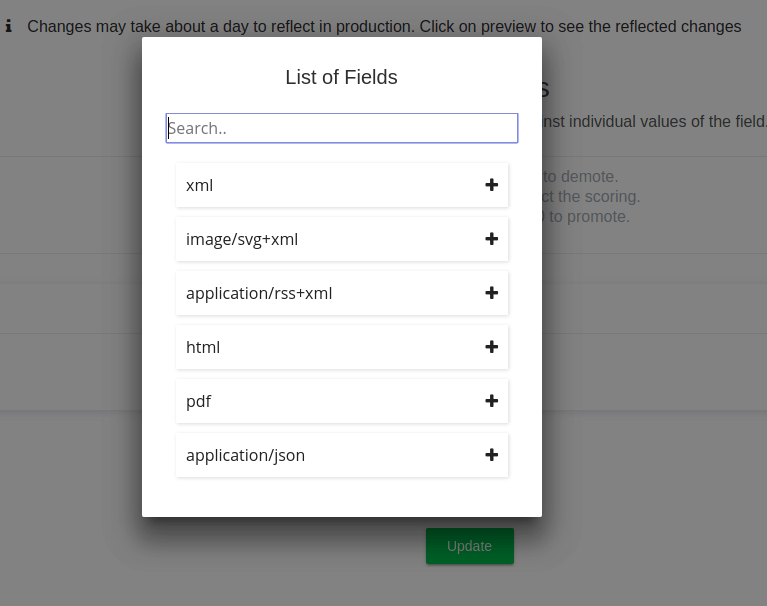The height and width of the screenshot is (606, 767).
Task: Pick the html label in the list
Action: pos(203,347)
